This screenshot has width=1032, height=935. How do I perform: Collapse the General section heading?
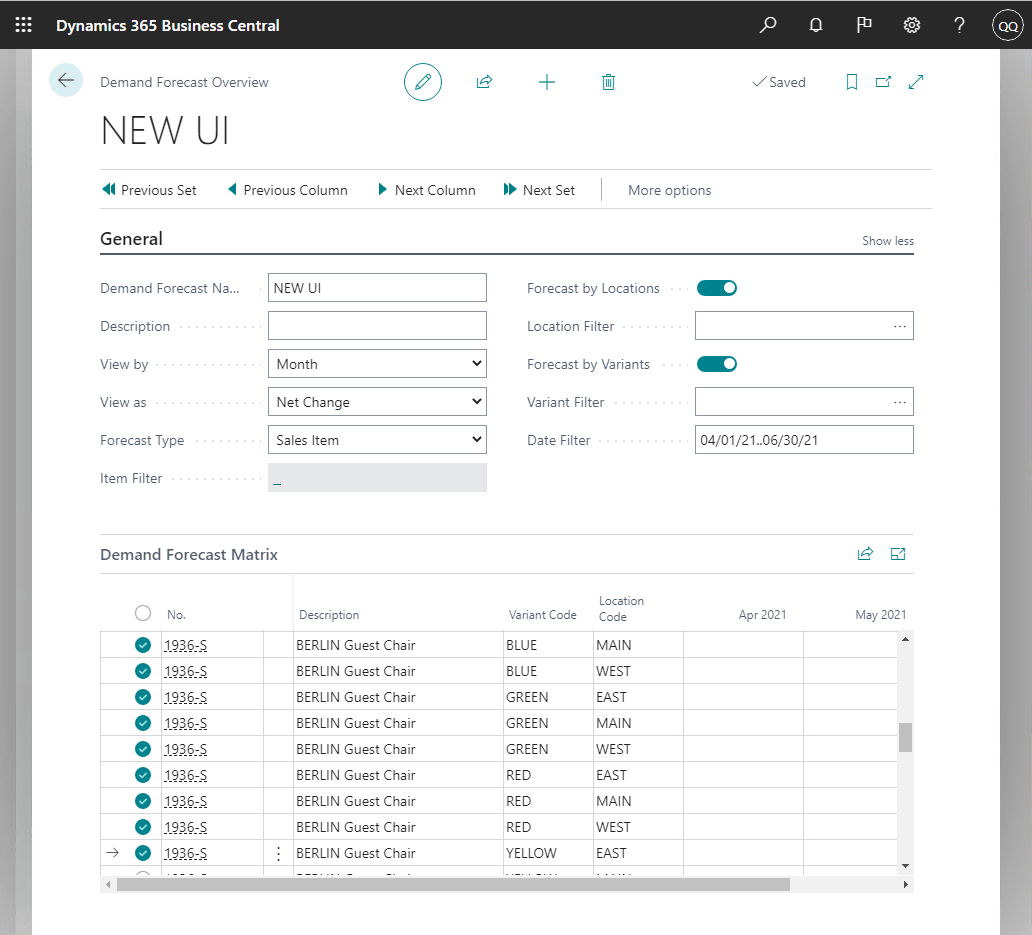click(131, 239)
